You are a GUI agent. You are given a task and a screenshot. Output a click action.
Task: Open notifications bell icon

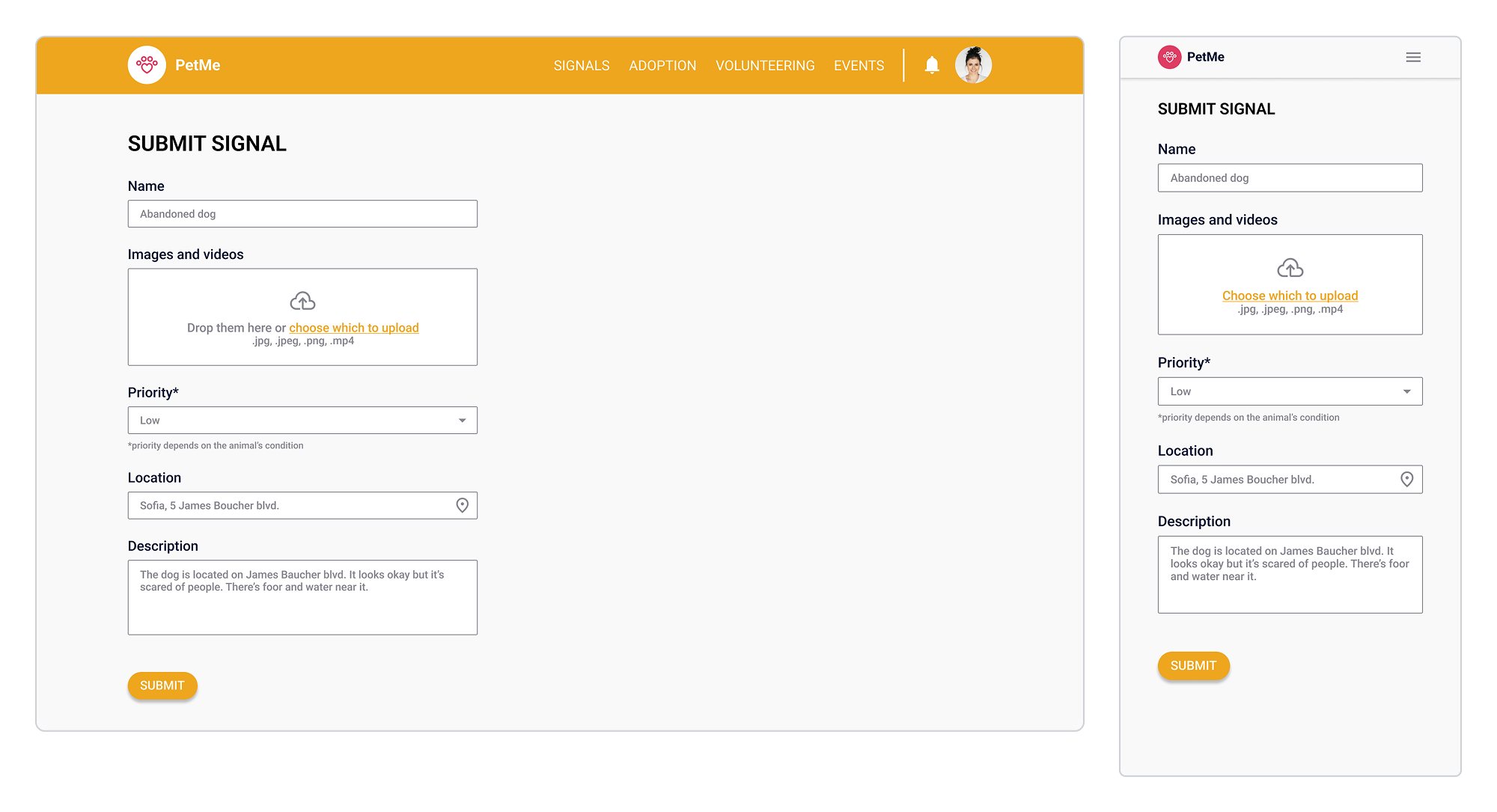[932, 65]
